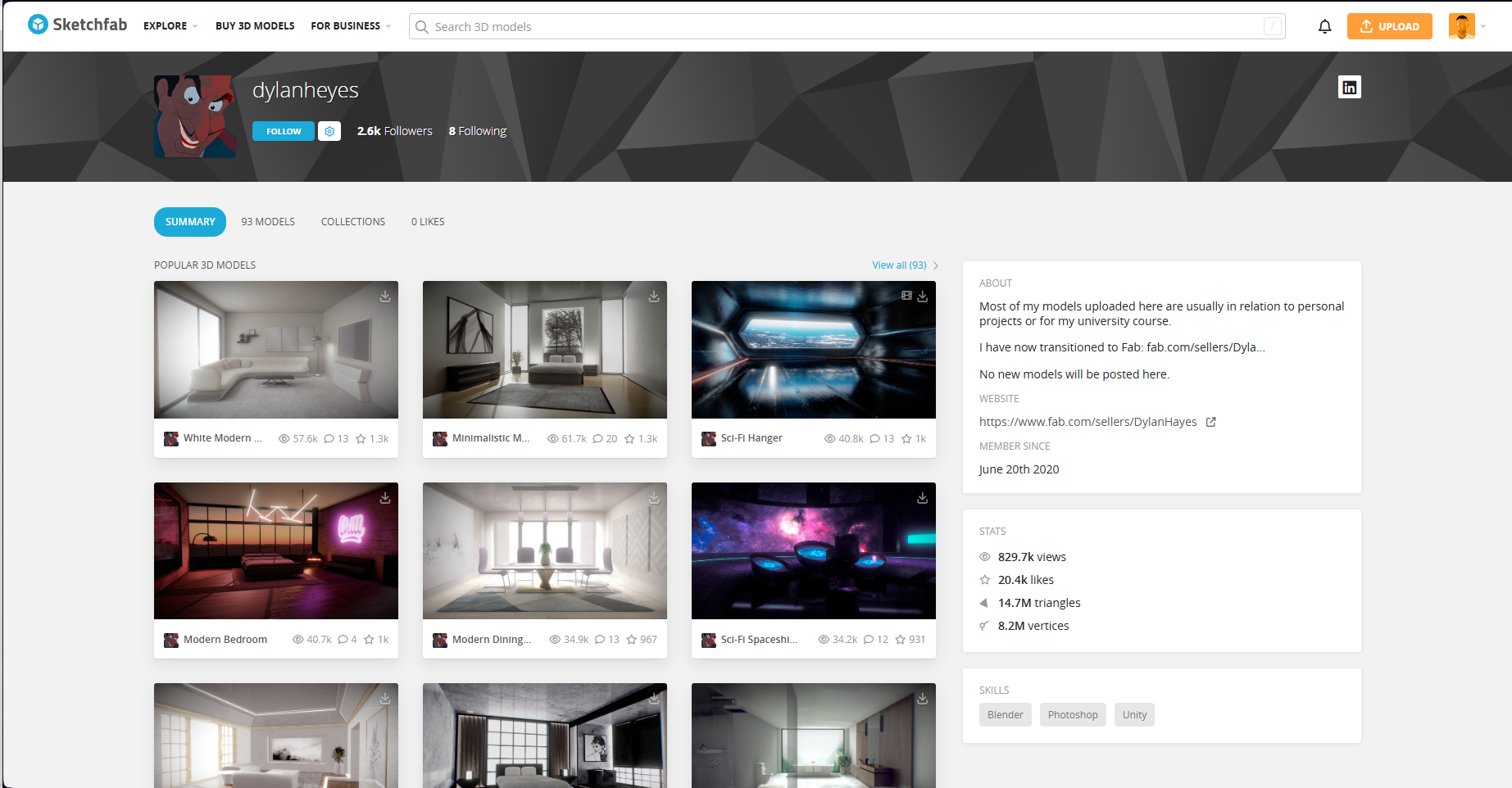Download the Modern Bedroom model
This screenshot has height=788, width=1512.
(385, 498)
